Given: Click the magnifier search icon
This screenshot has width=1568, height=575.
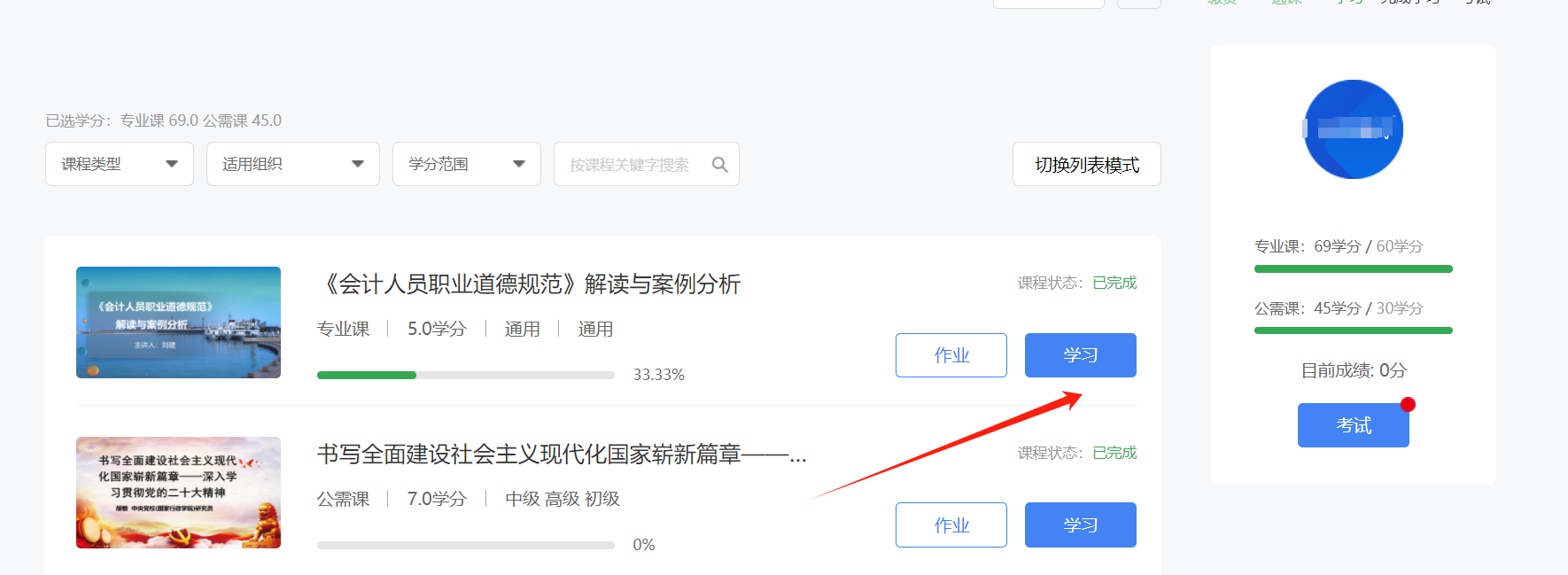Looking at the screenshot, I should [x=719, y=164].
